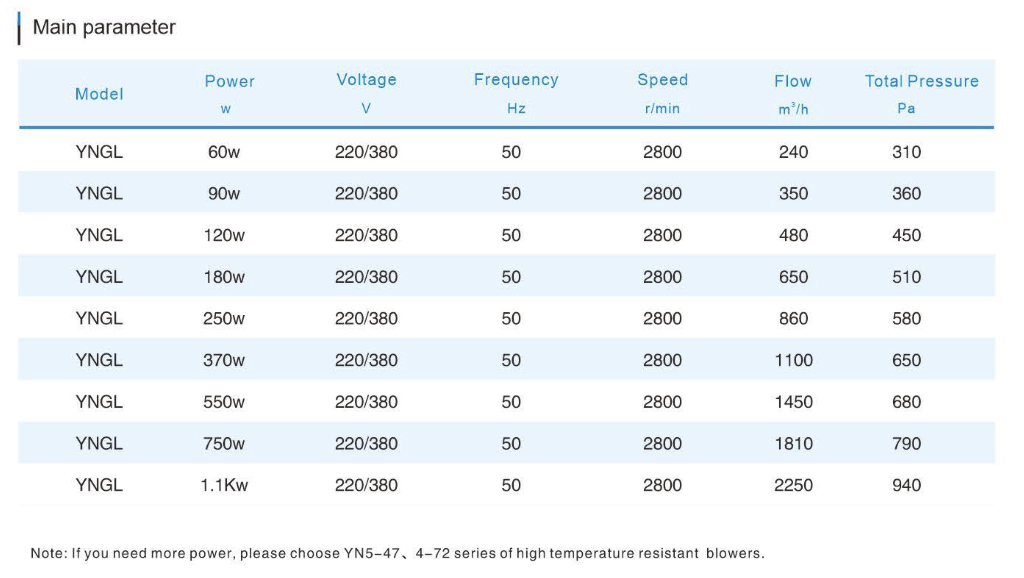This screenshot has height=578, width=1024.
Task: Click flow value '650' in 180w row
Action: click(x=793, y=278)
